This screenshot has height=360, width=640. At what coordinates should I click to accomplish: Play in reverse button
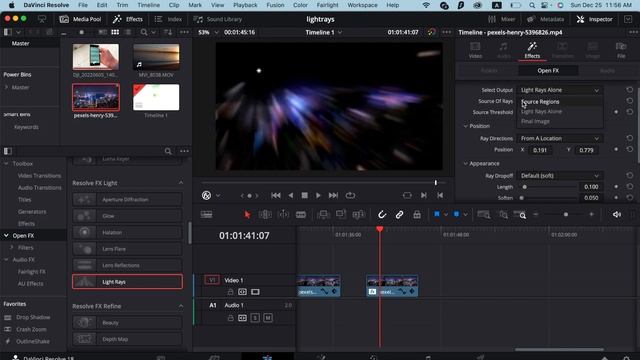(x=291, y=196)
